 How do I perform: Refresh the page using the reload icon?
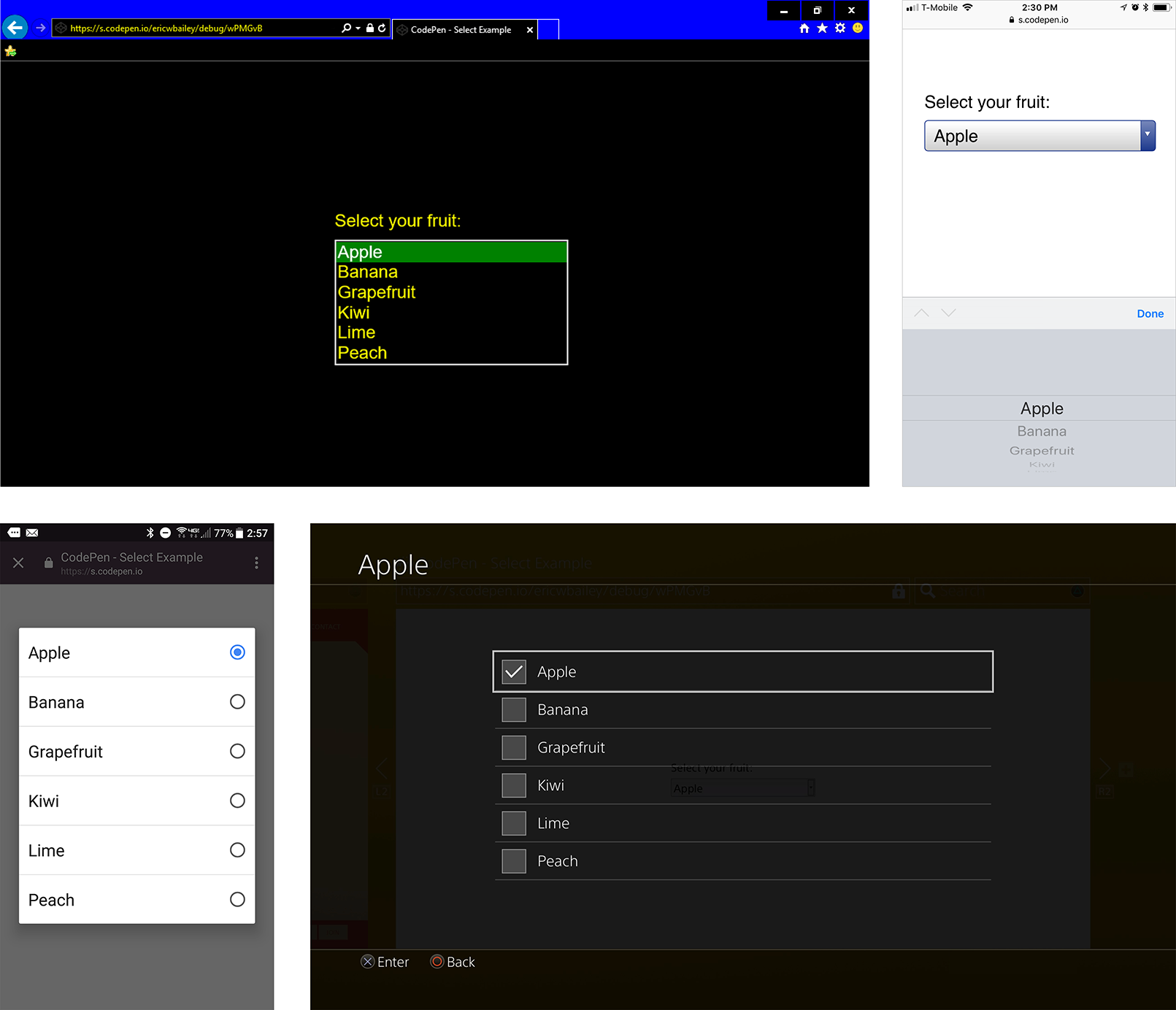tap(382, 28)
